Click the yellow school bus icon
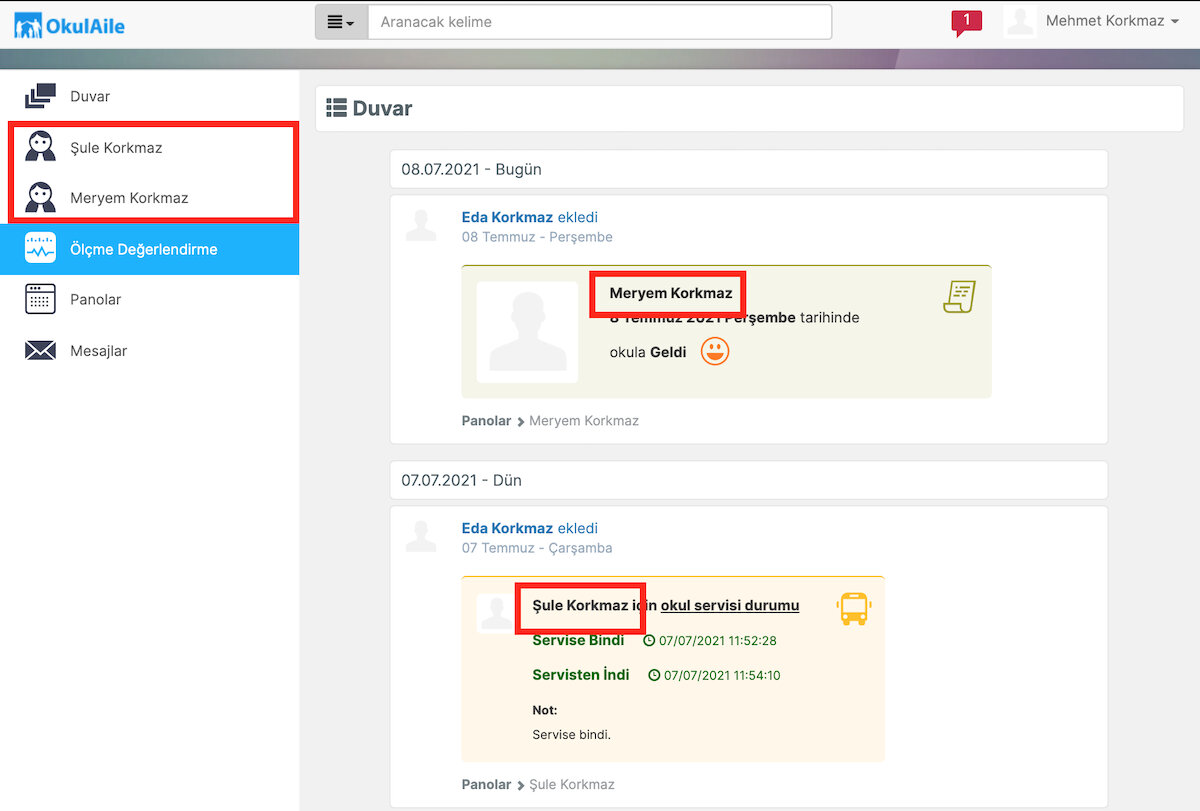This screenshot has height=811, width=1200. [x=854, y=608]
